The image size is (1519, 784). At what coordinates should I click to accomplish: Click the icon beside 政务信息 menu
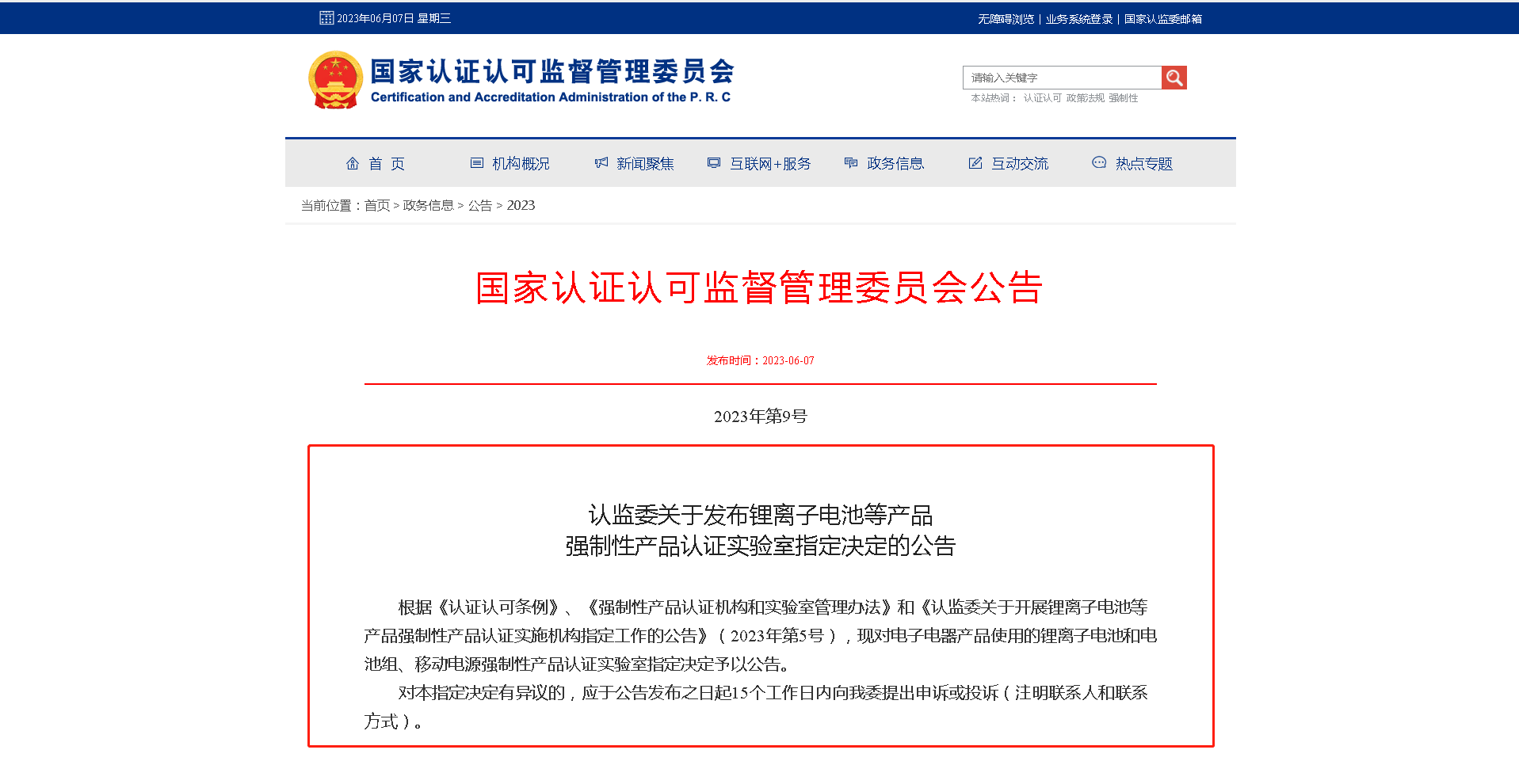click(x=851, y=163)
